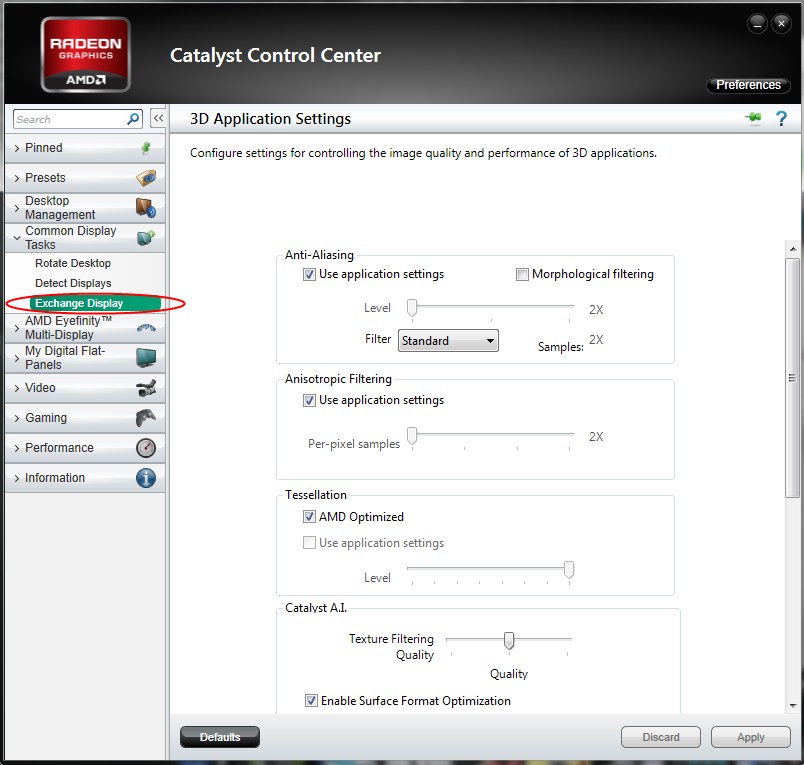Viewport: 804px width, 765px height.
Task: Open the Filter Standard dropdown
Action: [x=448, y=340]
